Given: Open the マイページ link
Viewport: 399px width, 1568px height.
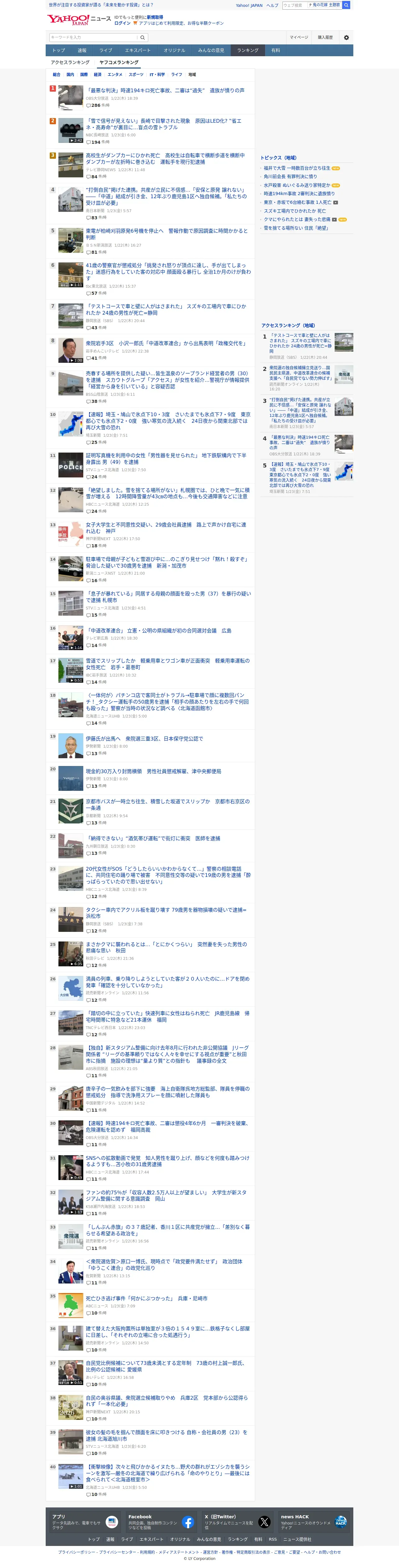Looking at the screenshot, I should tap(299, 37).
